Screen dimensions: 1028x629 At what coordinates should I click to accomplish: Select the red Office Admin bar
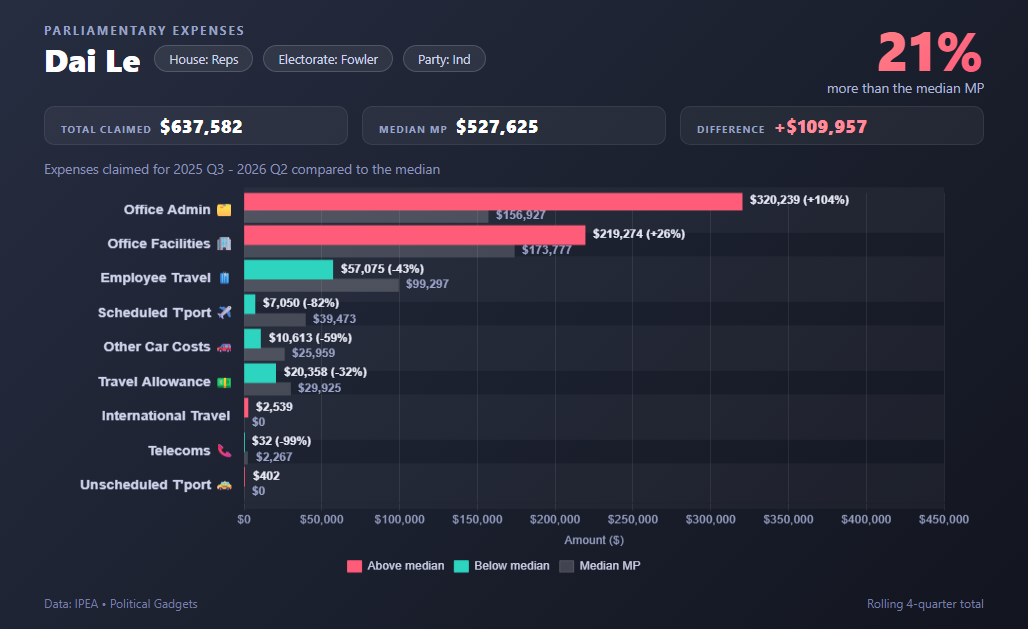(493, 201)
